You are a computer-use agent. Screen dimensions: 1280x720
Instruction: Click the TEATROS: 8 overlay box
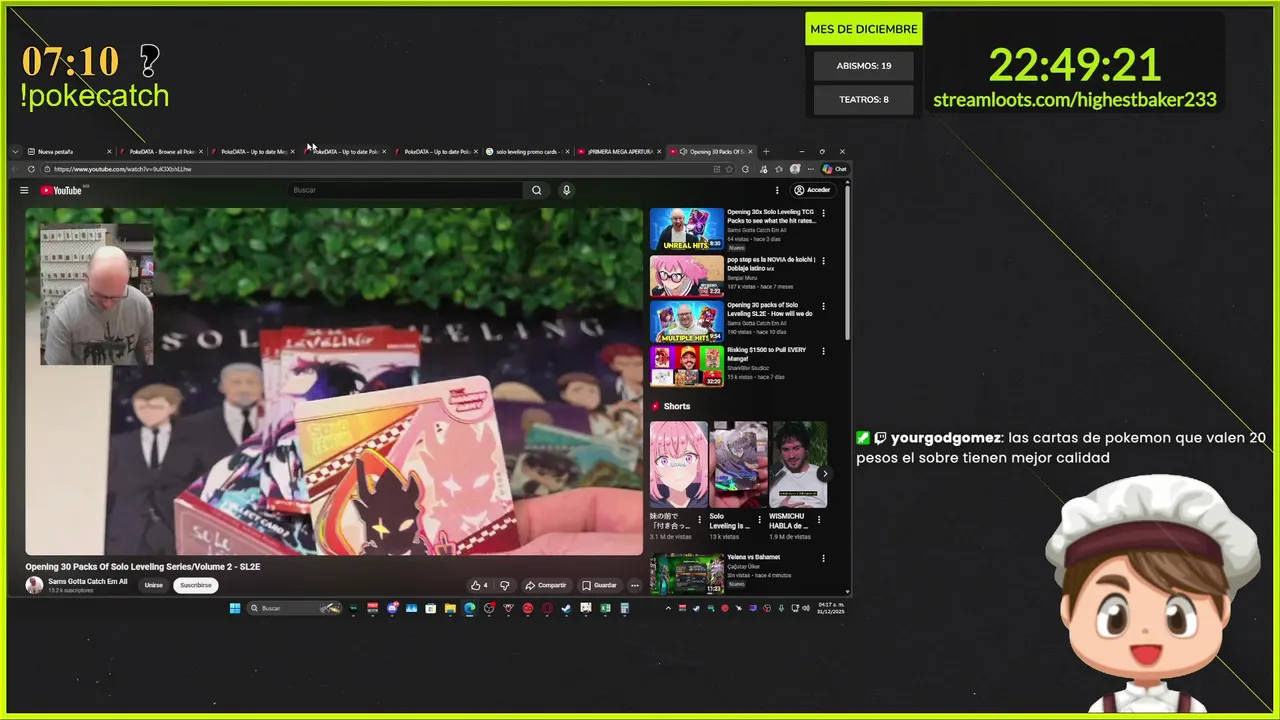[x=864, y=99]
